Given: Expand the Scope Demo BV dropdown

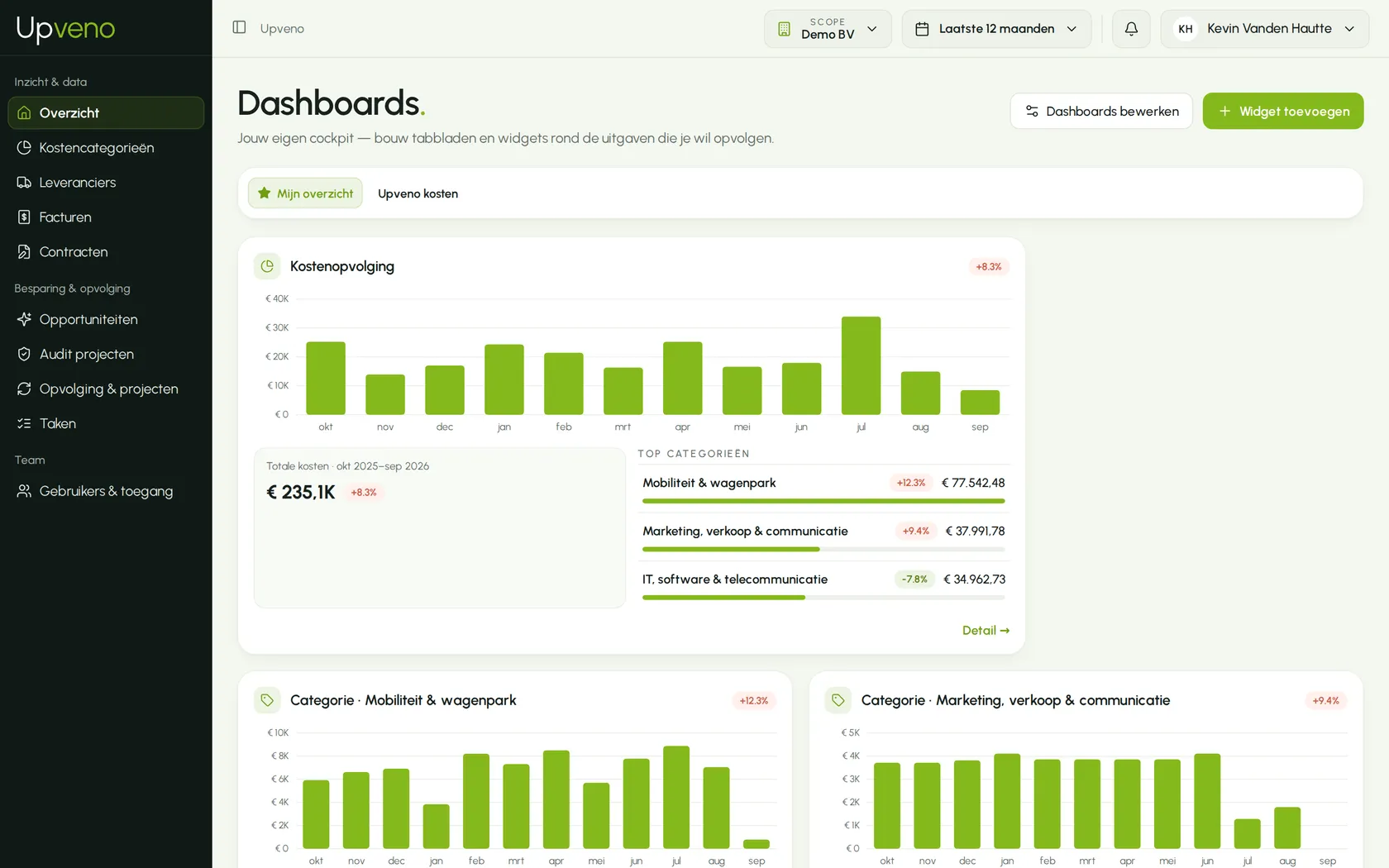Looking at the screenshot, I should coord(828,29).
